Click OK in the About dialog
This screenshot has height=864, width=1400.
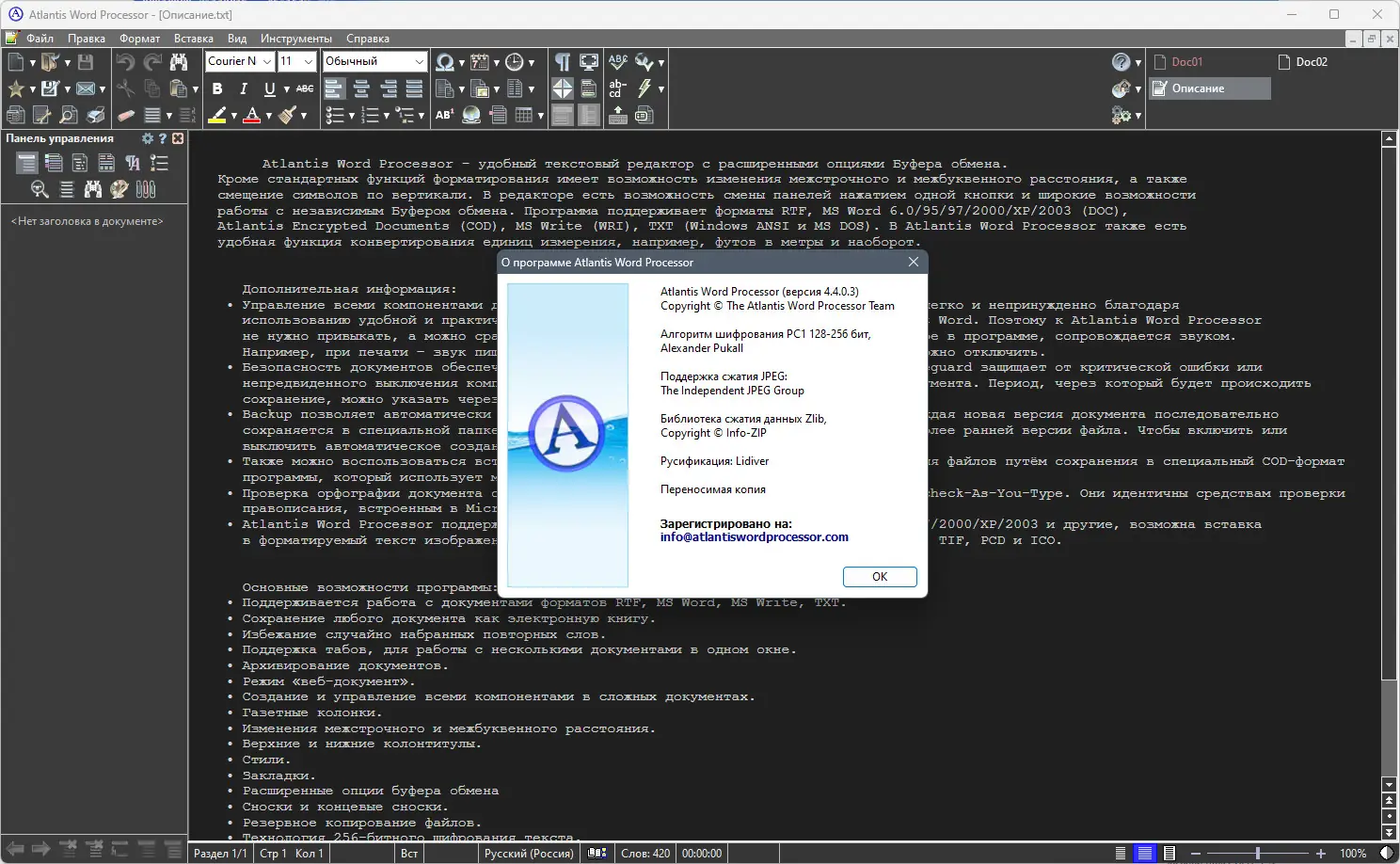(880, 577)
